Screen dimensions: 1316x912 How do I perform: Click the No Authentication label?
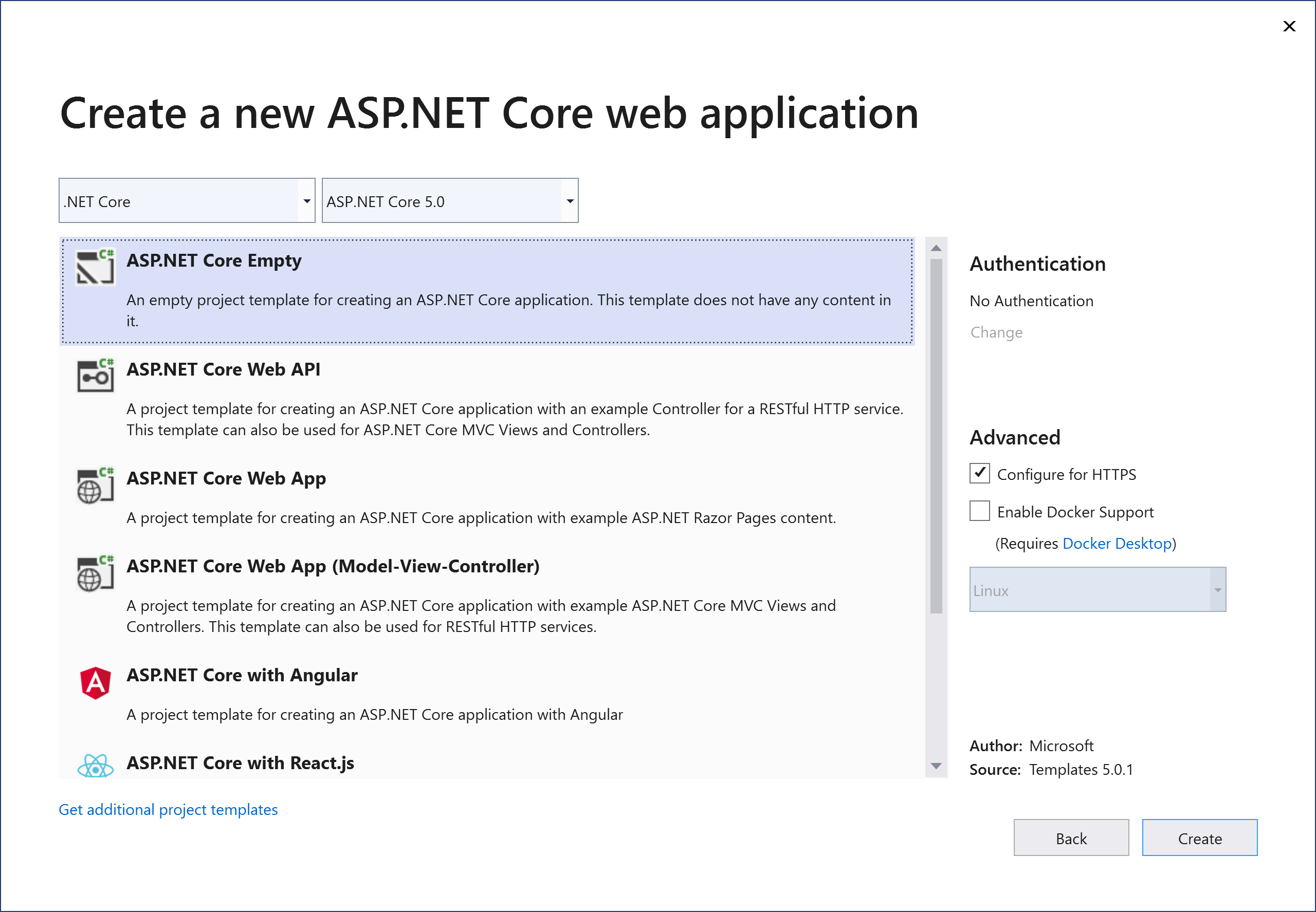click(x=1031, y=301)
